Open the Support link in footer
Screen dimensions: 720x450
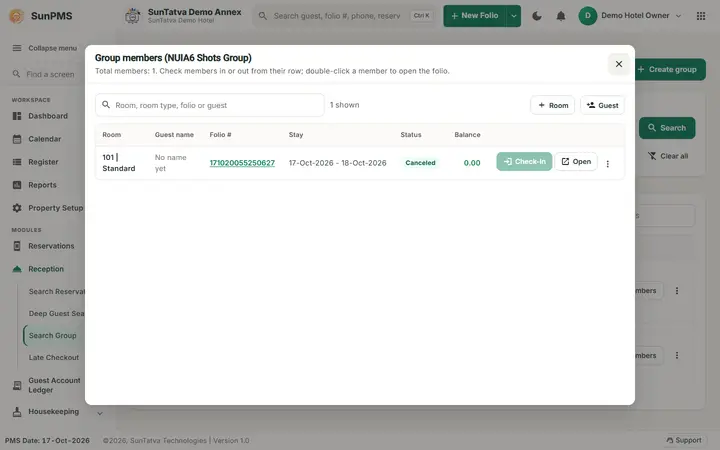point(684,440)
